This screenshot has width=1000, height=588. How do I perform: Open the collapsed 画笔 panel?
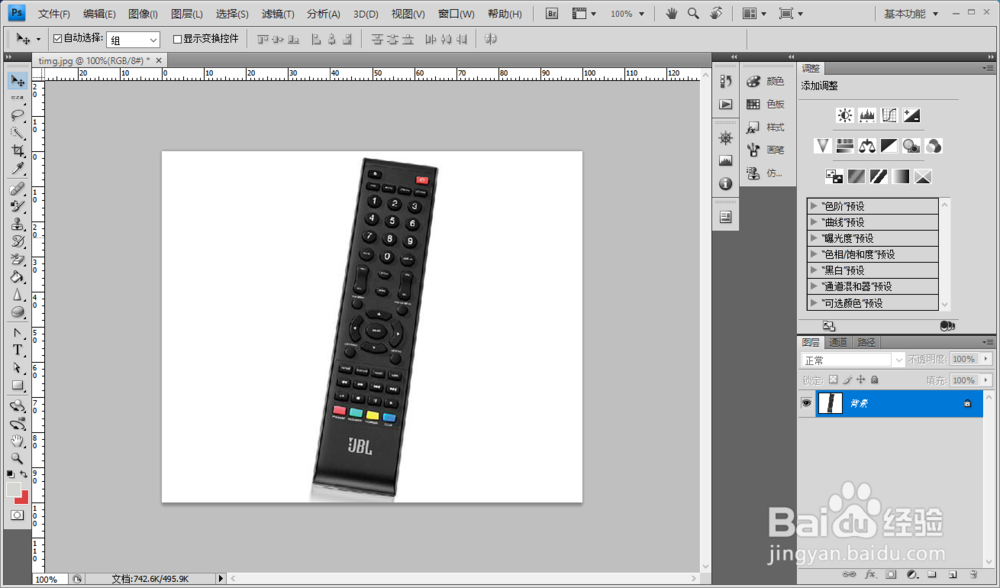click(766, 150)
